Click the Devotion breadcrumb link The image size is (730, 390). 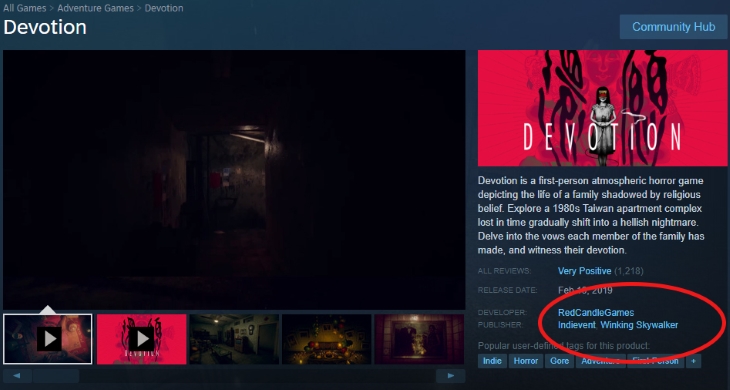click(164, 8)
